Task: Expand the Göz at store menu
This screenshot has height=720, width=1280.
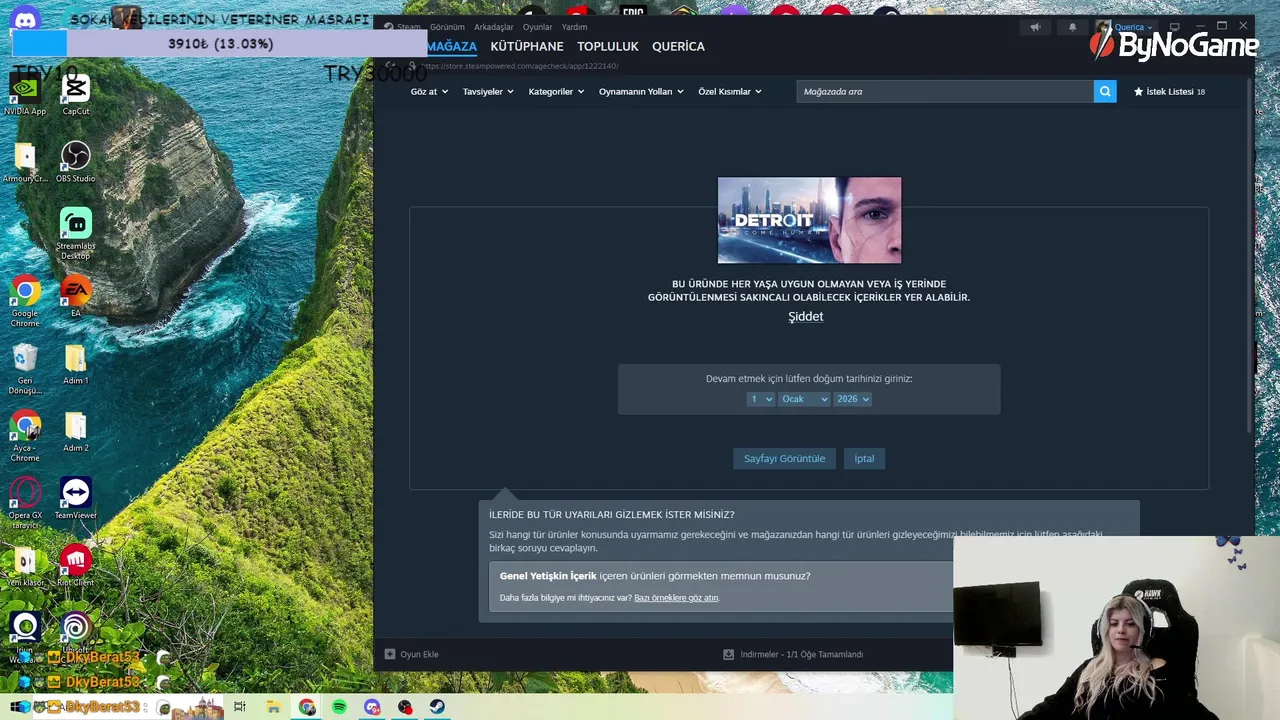Action: click(x=429, y=91)
